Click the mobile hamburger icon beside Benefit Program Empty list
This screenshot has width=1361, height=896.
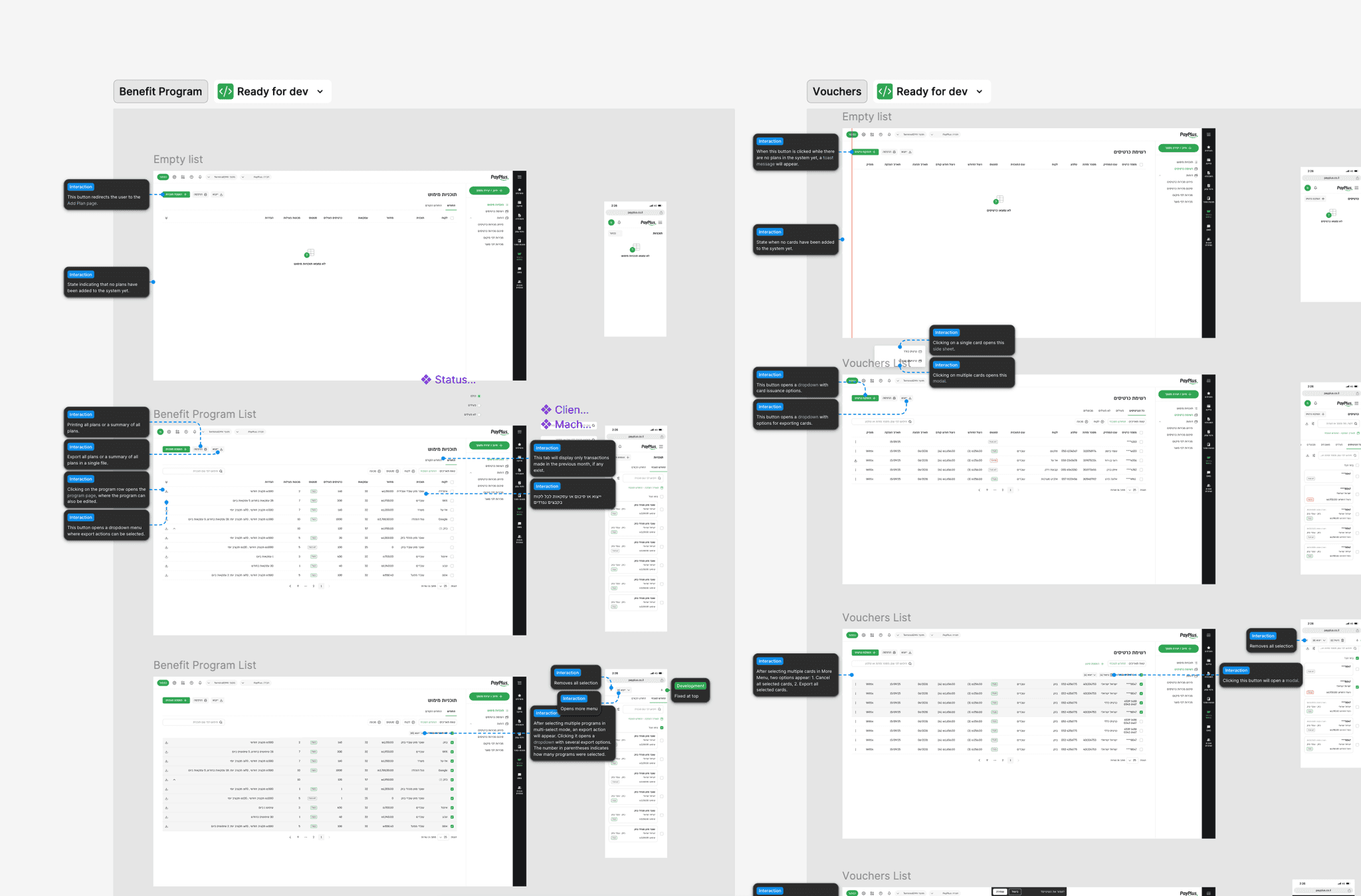pos(661,223)
